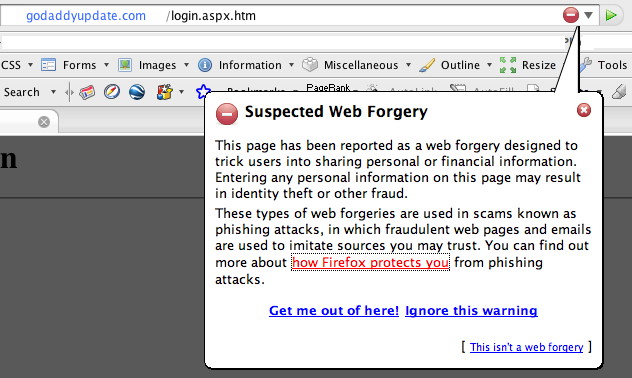This screenshot has height=378, width=632.
Task: Click the Resize green arrows icon
Action: (x=508, y=65)
